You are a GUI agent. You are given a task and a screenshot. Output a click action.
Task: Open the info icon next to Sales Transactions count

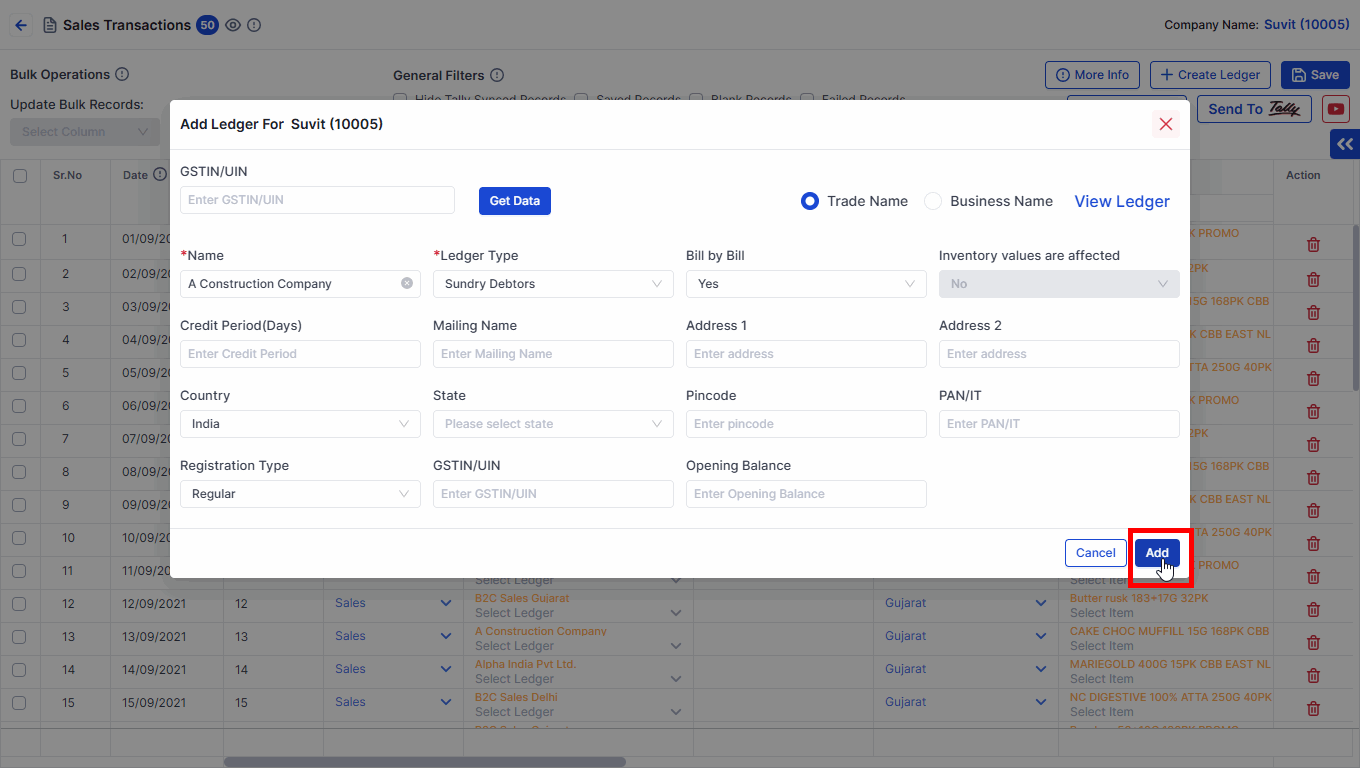(x=254, y=25)
